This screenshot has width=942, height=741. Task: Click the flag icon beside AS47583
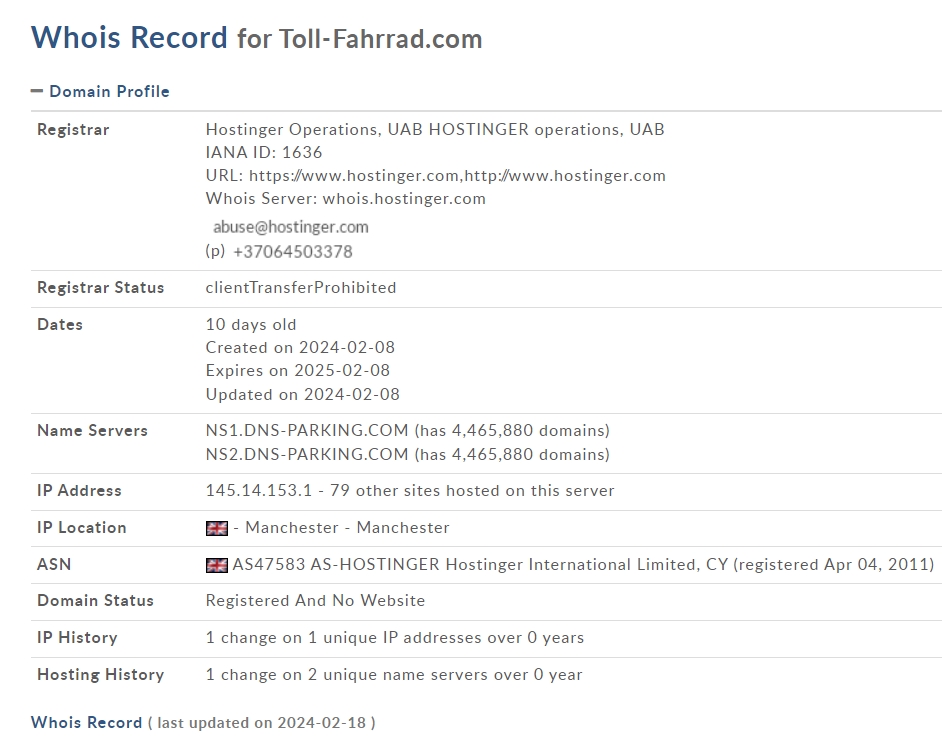click(x=216, y=566)
